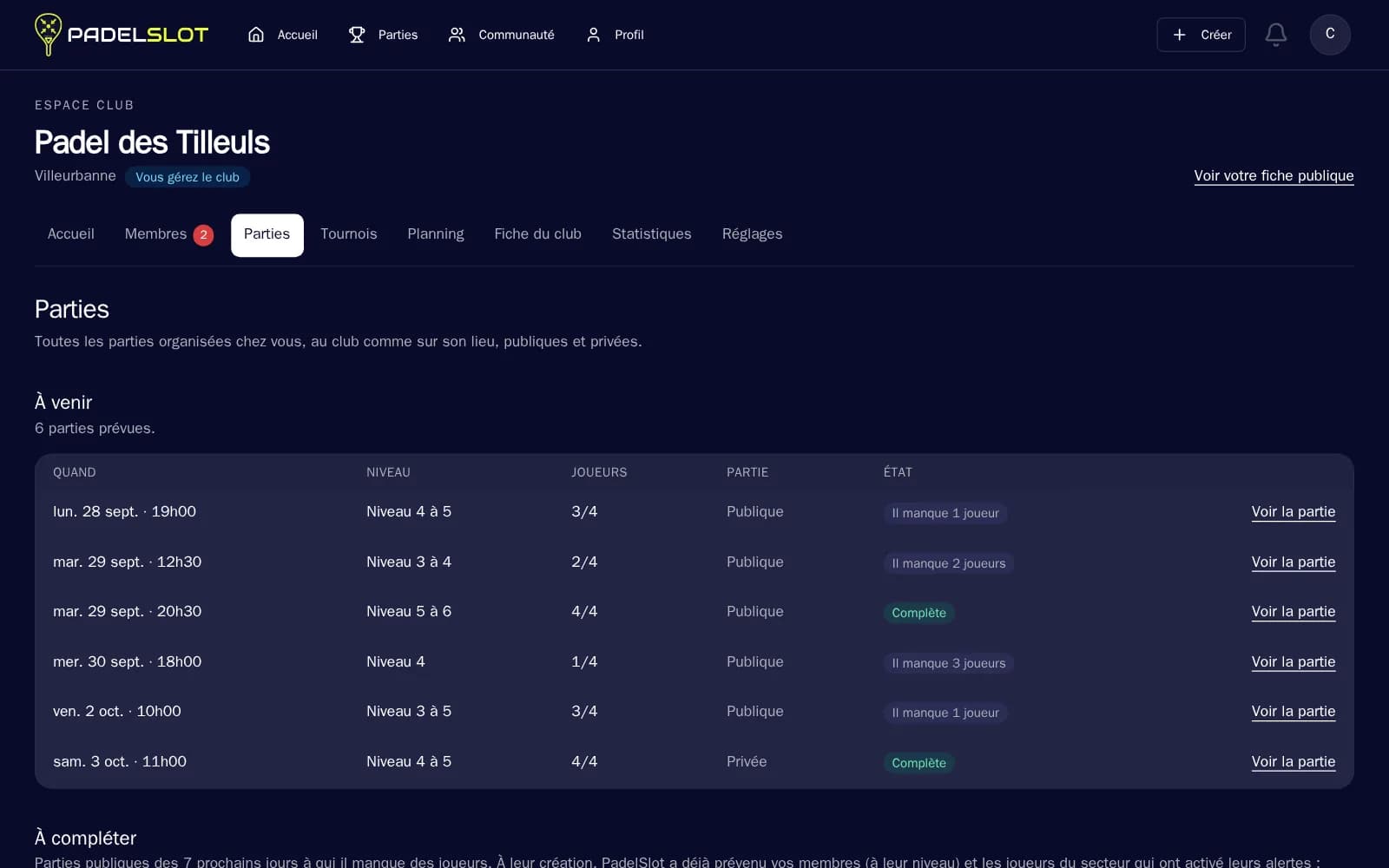Screen dimensions: 1389x868
Task: Click the Créer button
Action: [1201, 35]
